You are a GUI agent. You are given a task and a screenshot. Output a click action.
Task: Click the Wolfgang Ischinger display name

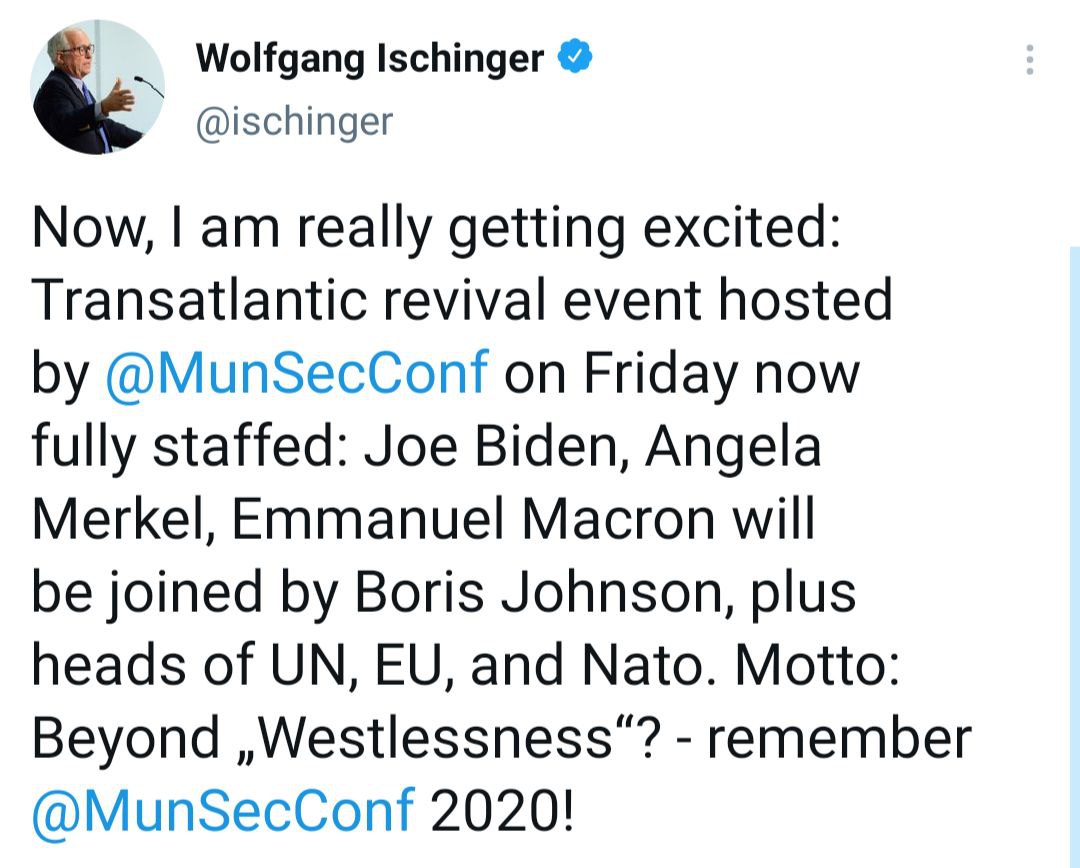point(370,59)
